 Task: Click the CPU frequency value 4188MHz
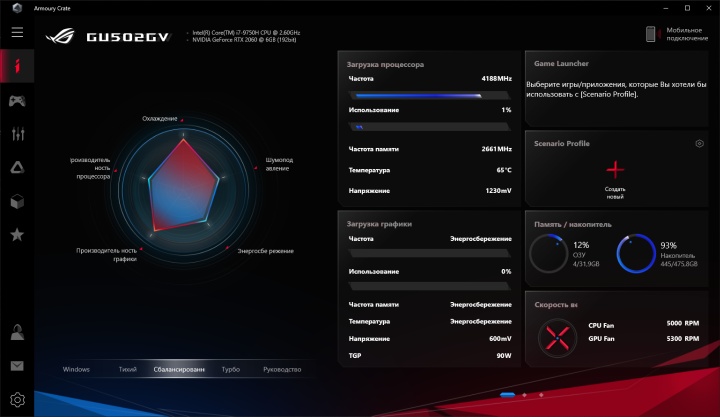point(496,79)
